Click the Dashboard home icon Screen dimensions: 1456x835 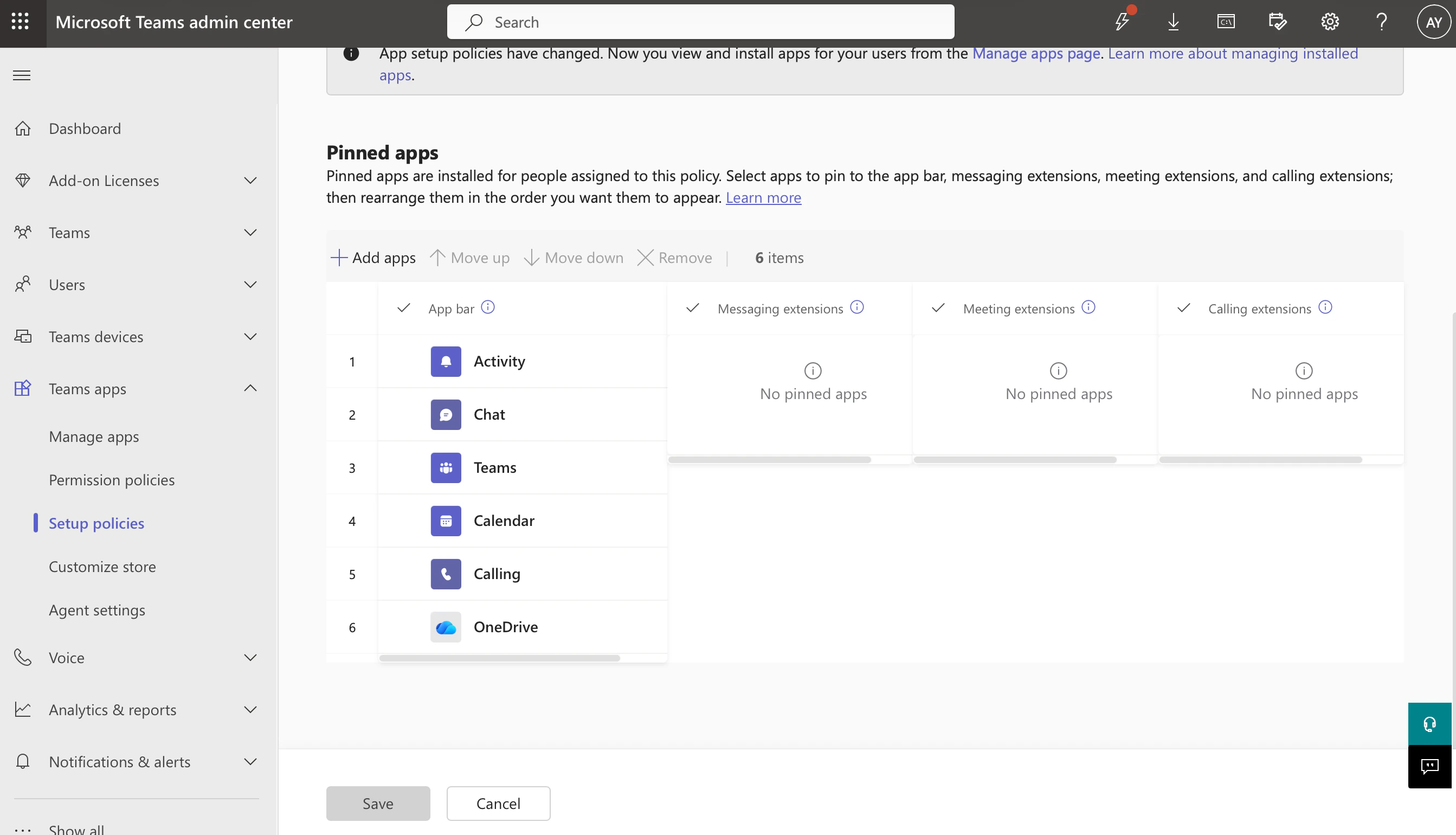[23, 129]
